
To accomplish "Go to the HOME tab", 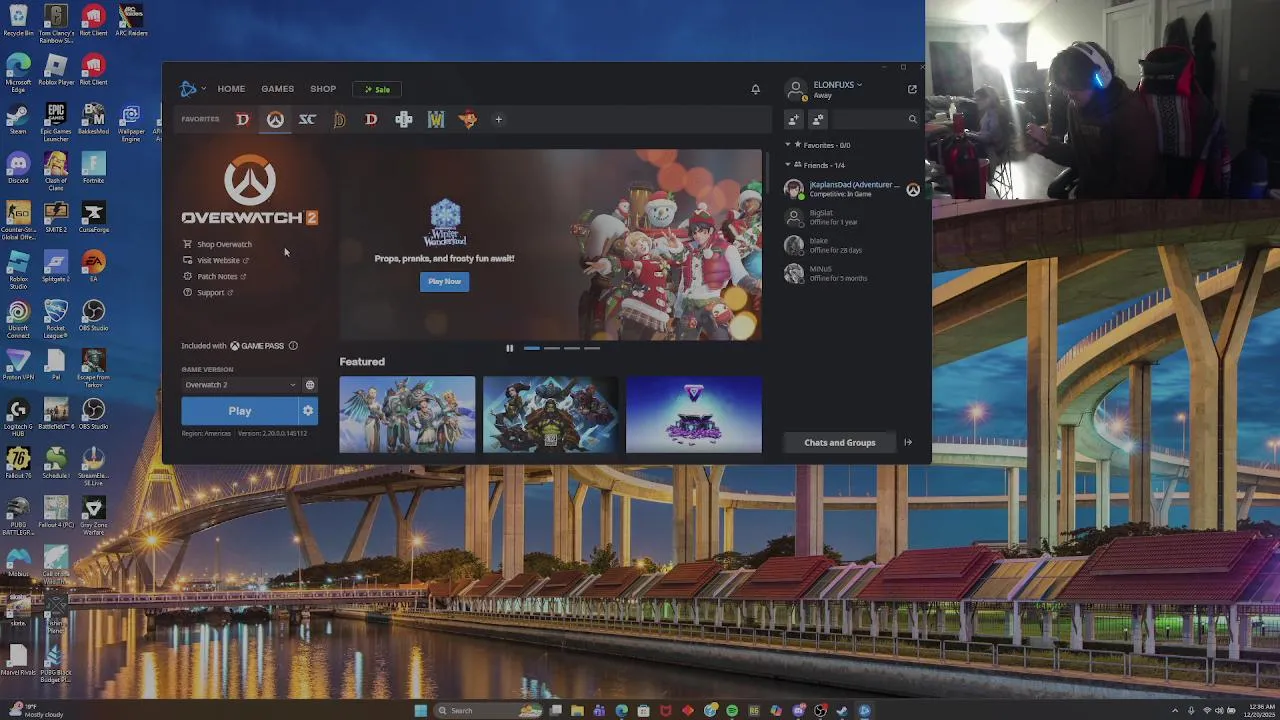I will (x=231, y=89).
